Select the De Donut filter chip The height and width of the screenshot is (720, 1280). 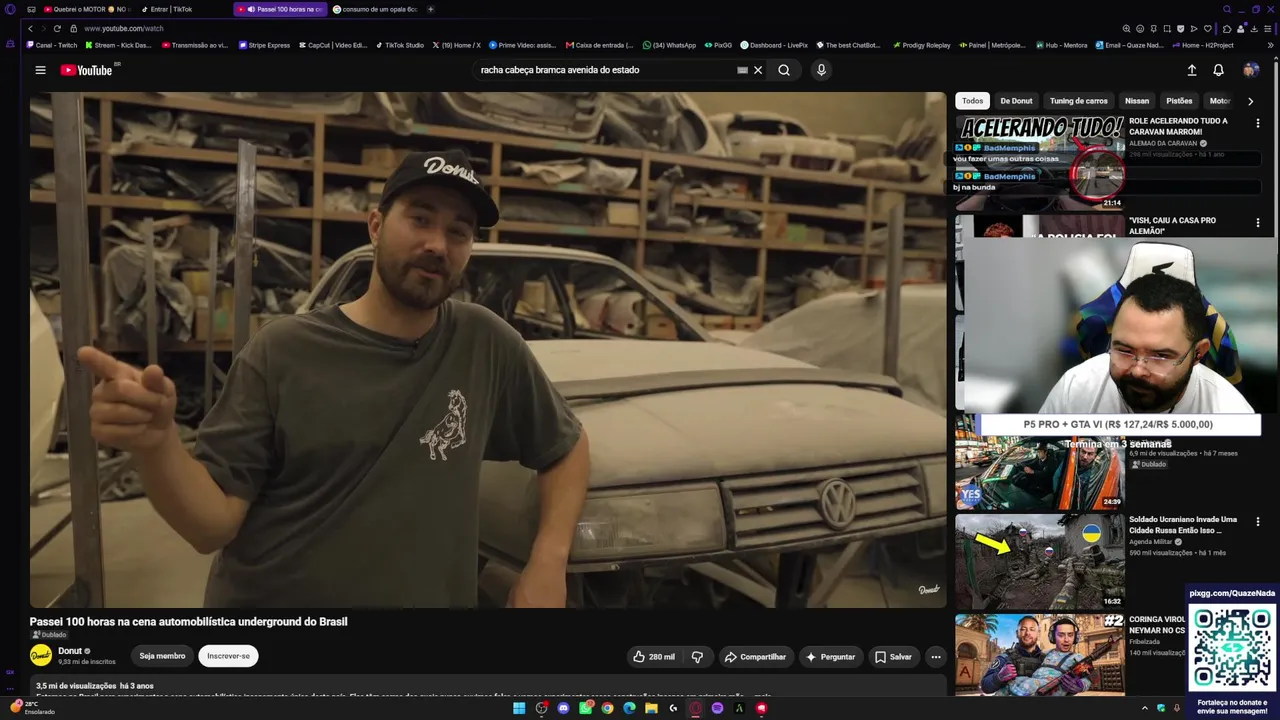pyautogui.click(x=1016, y=101)
